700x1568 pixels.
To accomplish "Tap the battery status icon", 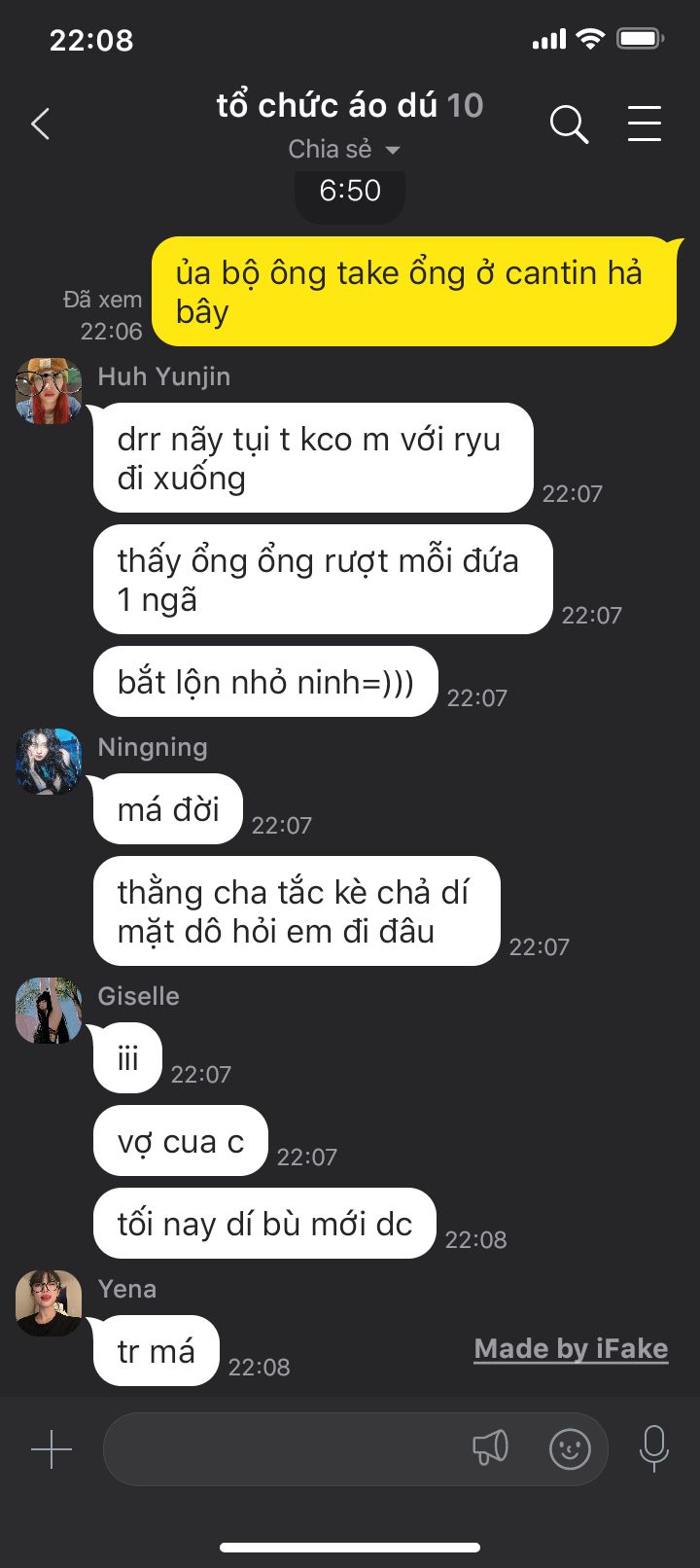I will [641, 39].
